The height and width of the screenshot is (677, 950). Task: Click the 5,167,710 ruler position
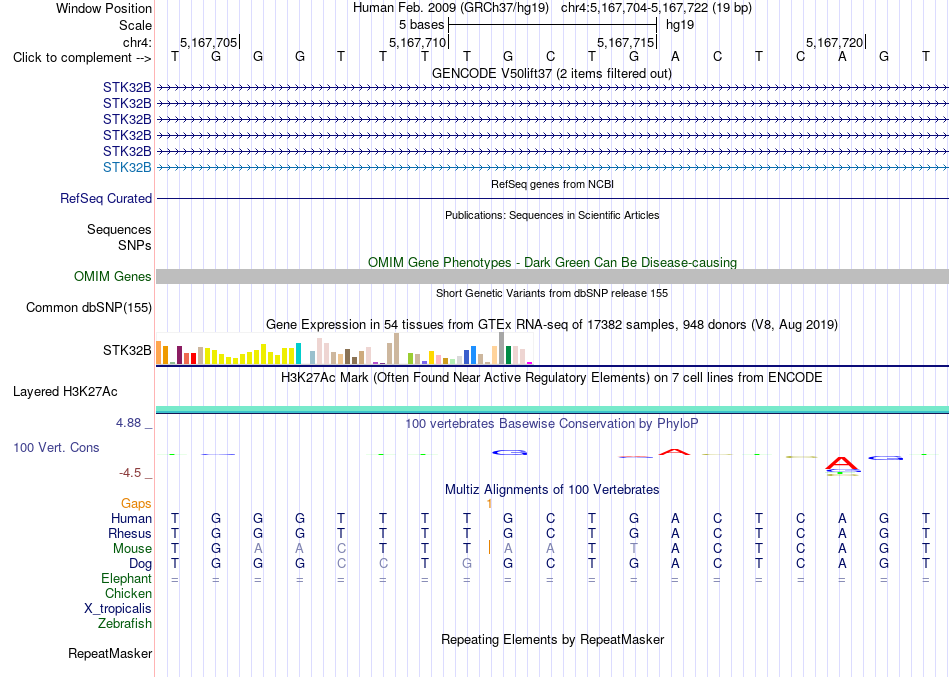(417, 42)
